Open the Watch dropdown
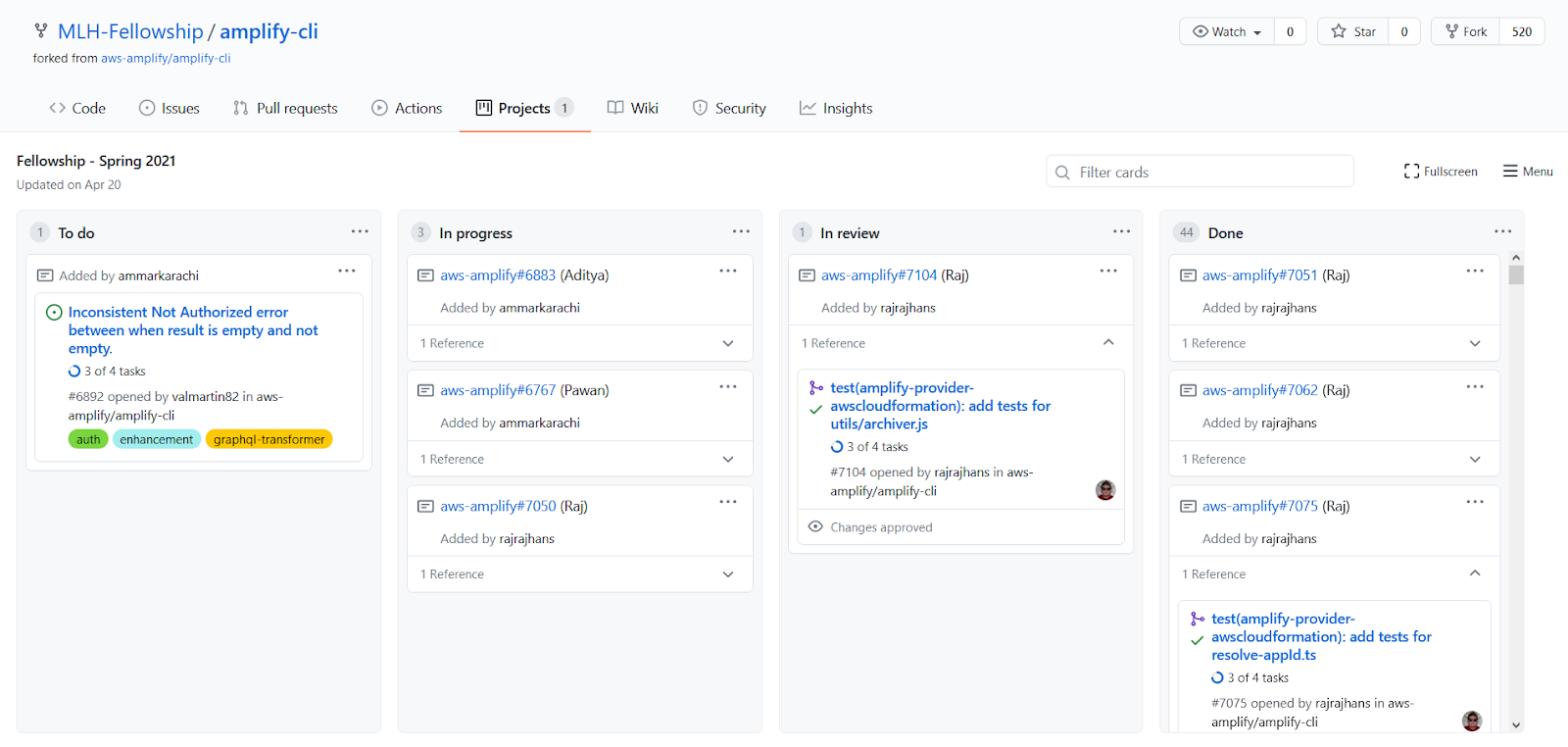Viewport: 1568px width, 747px height. tap(1227, 31)
